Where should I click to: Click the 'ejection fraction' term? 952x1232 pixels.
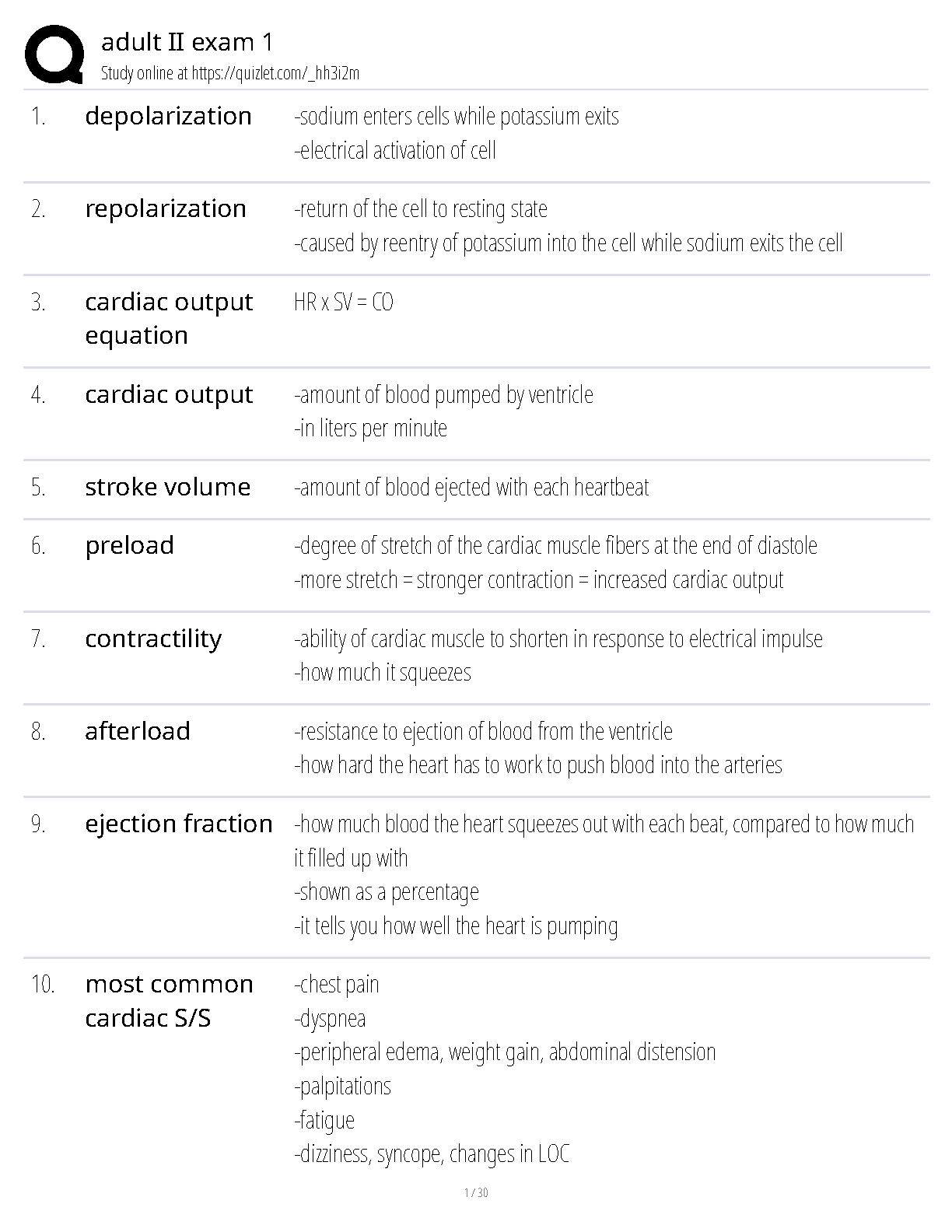[x=179, y=824]
